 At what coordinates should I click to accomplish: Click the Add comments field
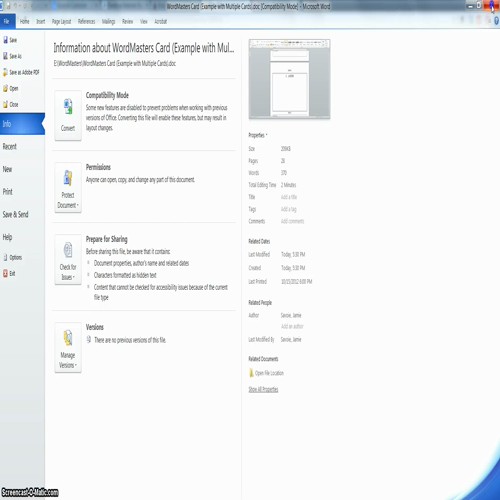click(292, 221)
